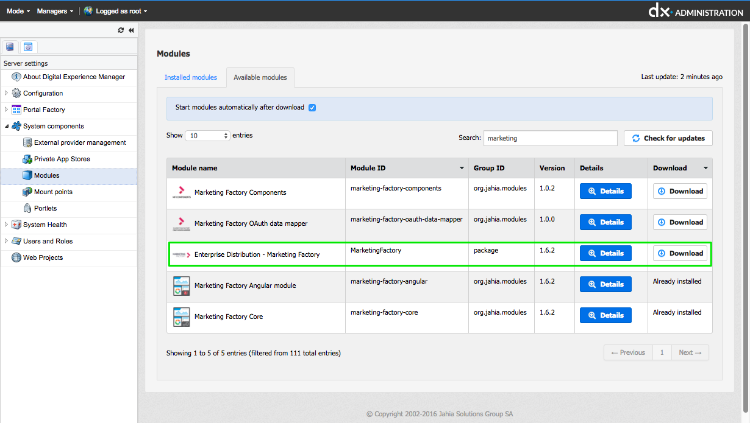Viewport: 750px width, 423px height.
Task: View Details for Marketing Factory Core
Action: click(606, 315)
